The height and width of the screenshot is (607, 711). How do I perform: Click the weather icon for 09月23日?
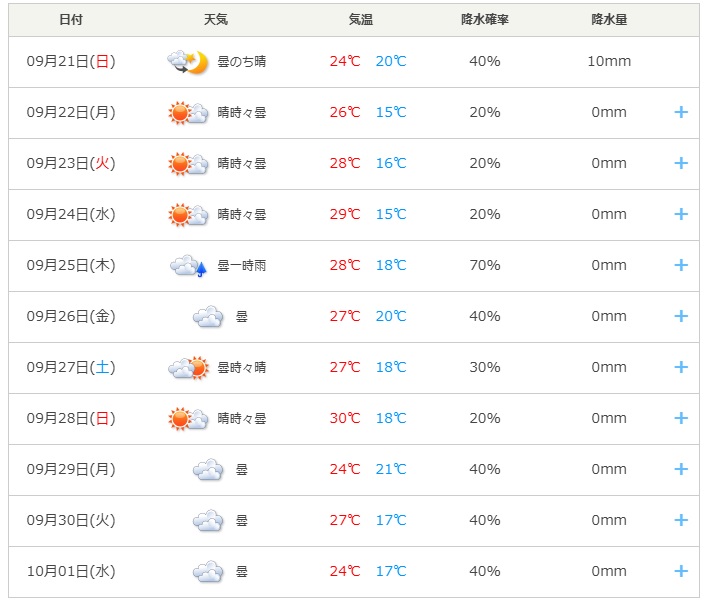pyautogui.click(x=187, y=164)
